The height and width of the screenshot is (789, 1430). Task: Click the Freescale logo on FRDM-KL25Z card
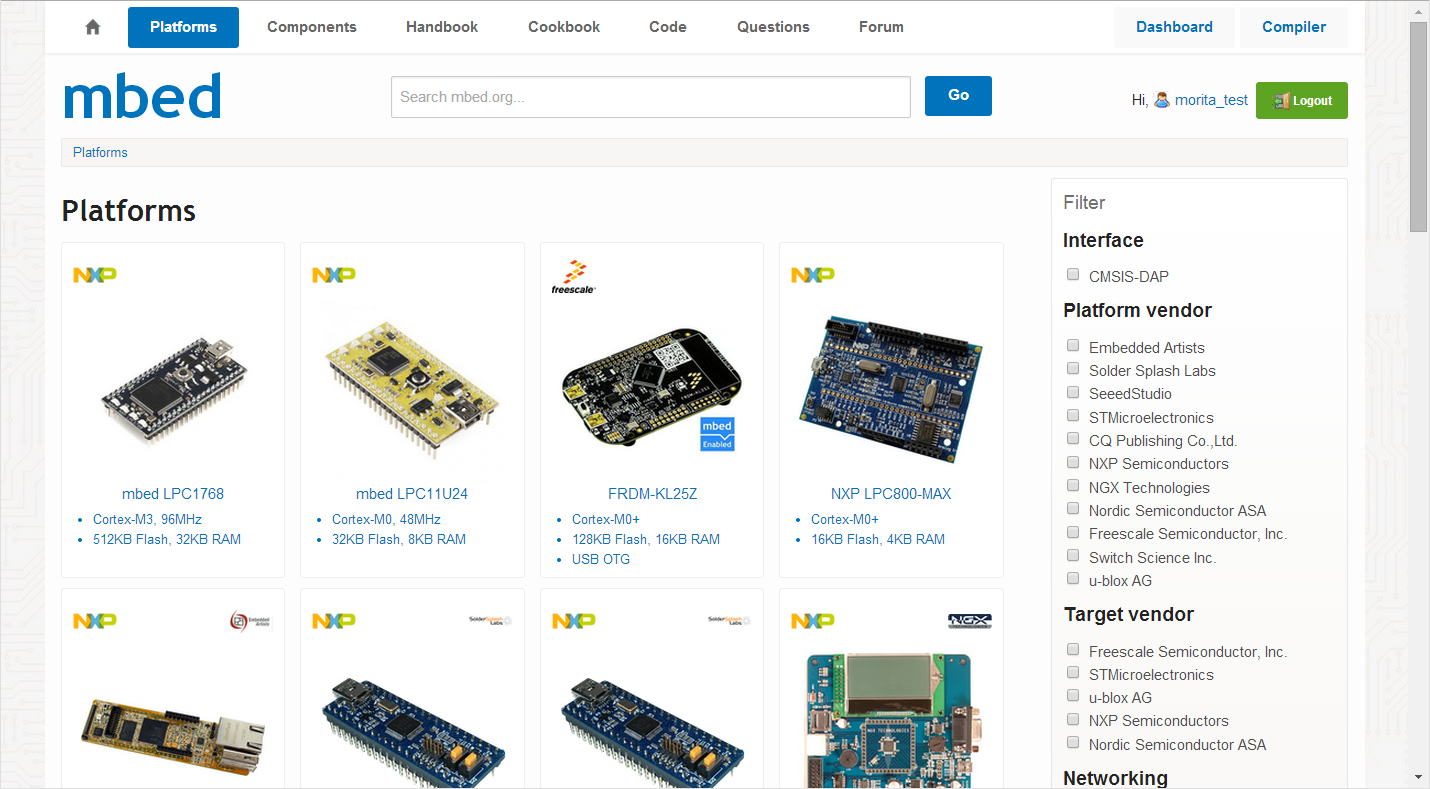point(574,277)
